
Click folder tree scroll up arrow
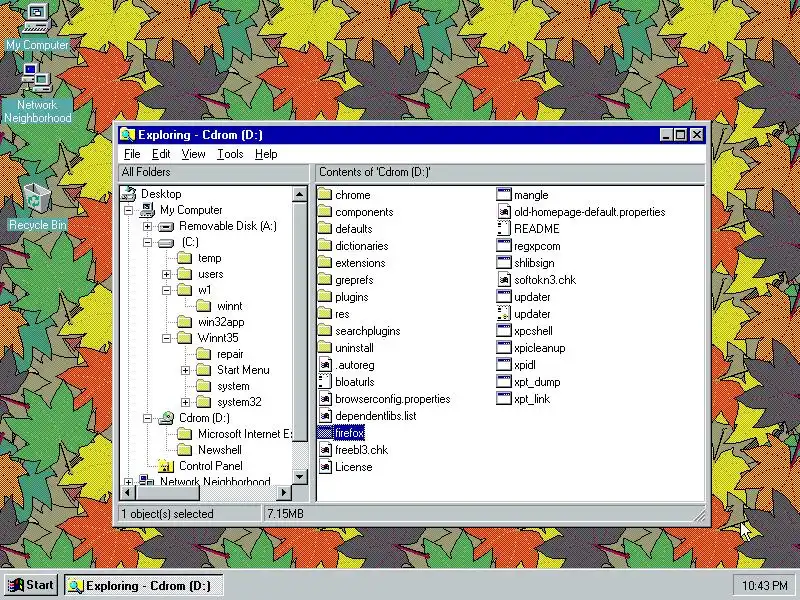(299, 194)
